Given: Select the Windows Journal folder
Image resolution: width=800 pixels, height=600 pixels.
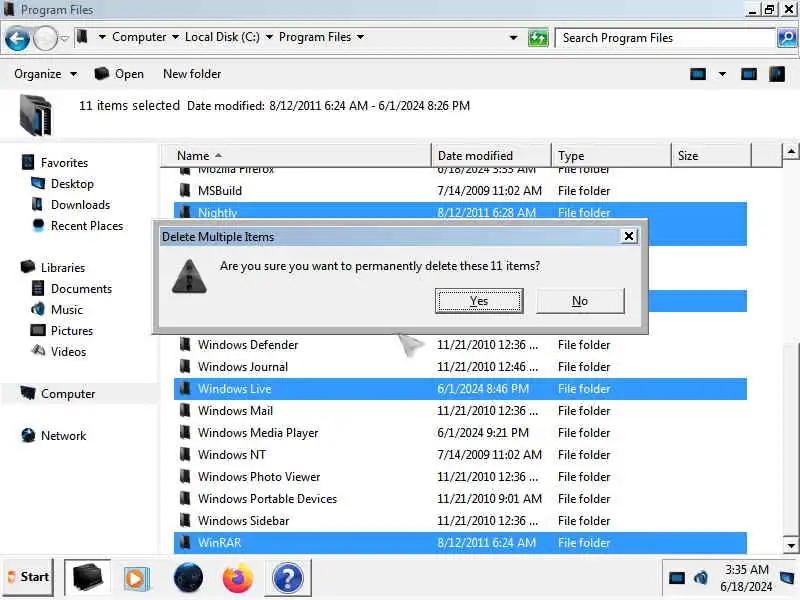Looking at the screenshot, I should coord(460,366).
